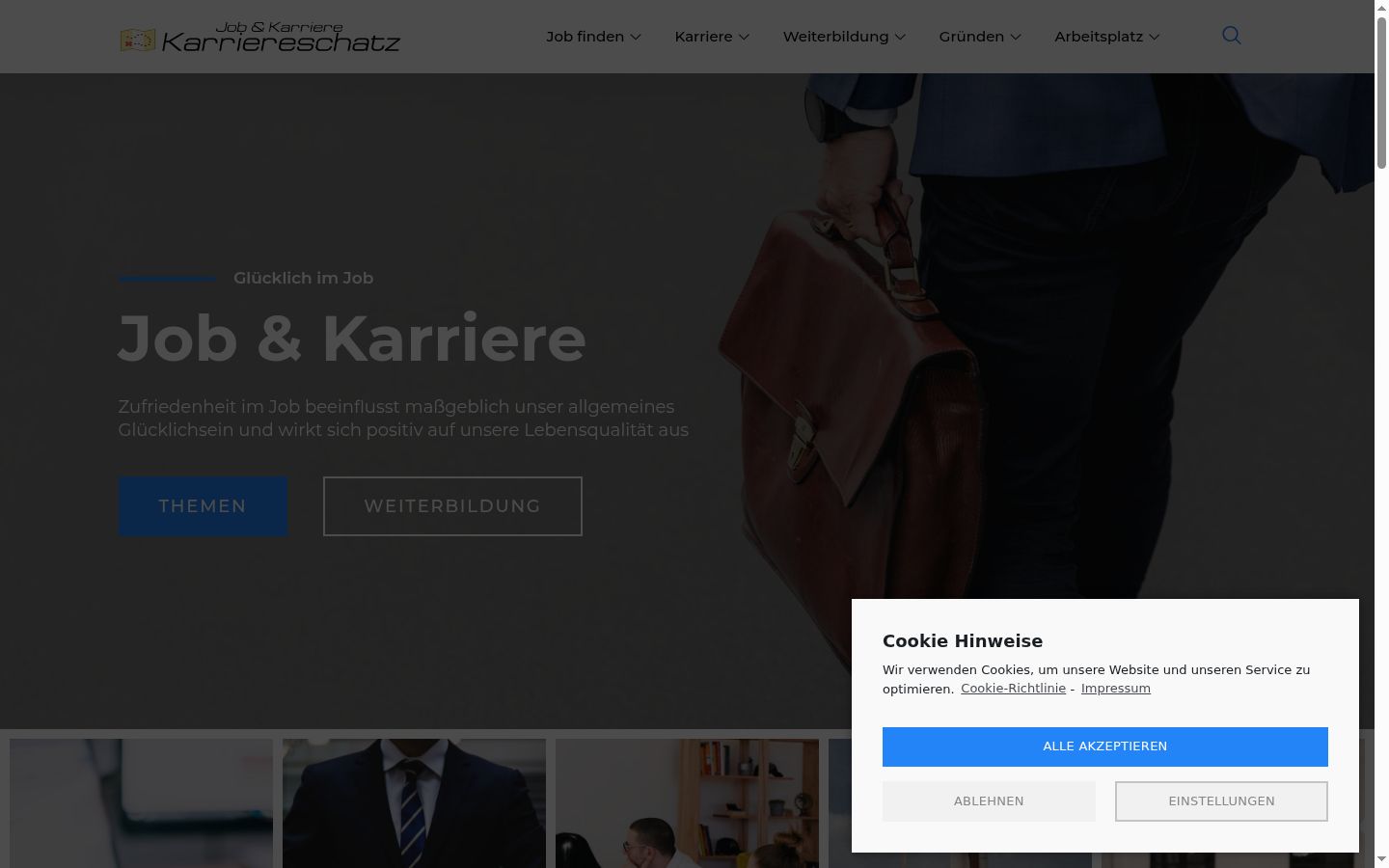Click the blue THEMEN button

pos(203,506)
